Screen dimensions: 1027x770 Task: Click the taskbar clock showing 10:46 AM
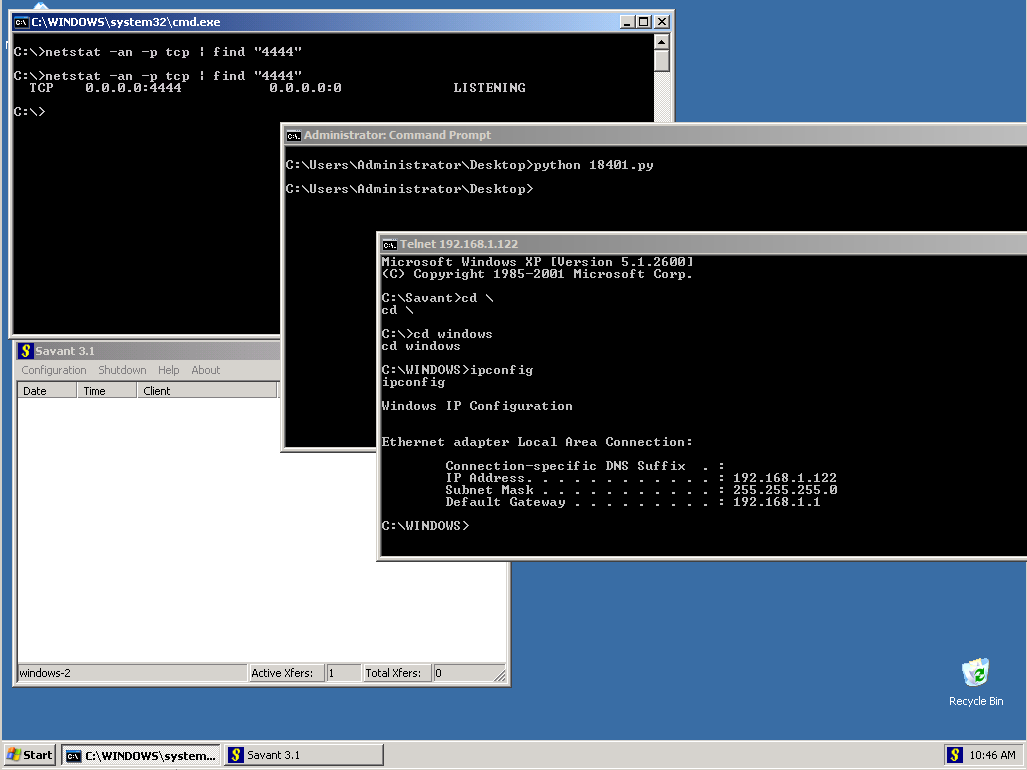point(992,755)
